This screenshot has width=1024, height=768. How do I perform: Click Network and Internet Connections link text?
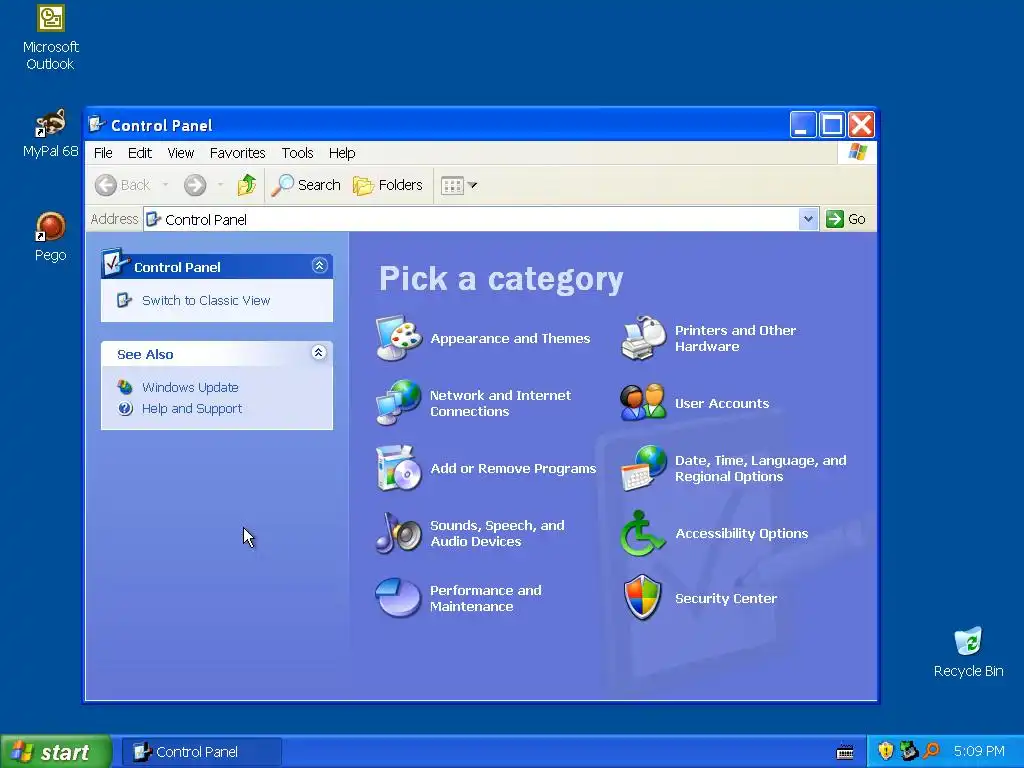pos(500,403)
